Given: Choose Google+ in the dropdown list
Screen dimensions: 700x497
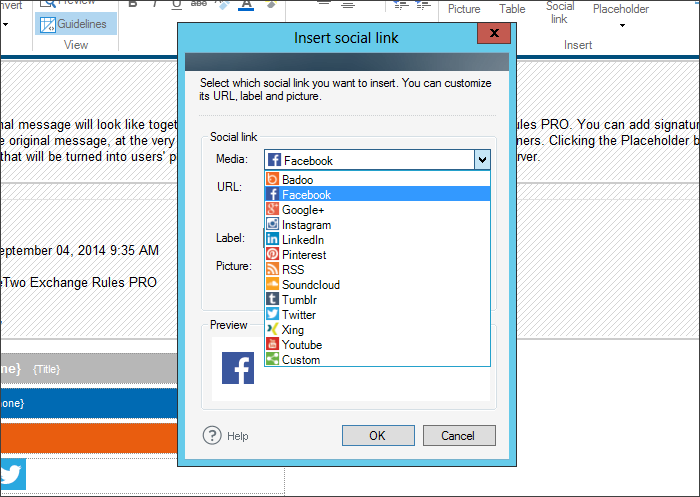Looking at the screenshot, I should pyautogui.click(x=302, y=210).
